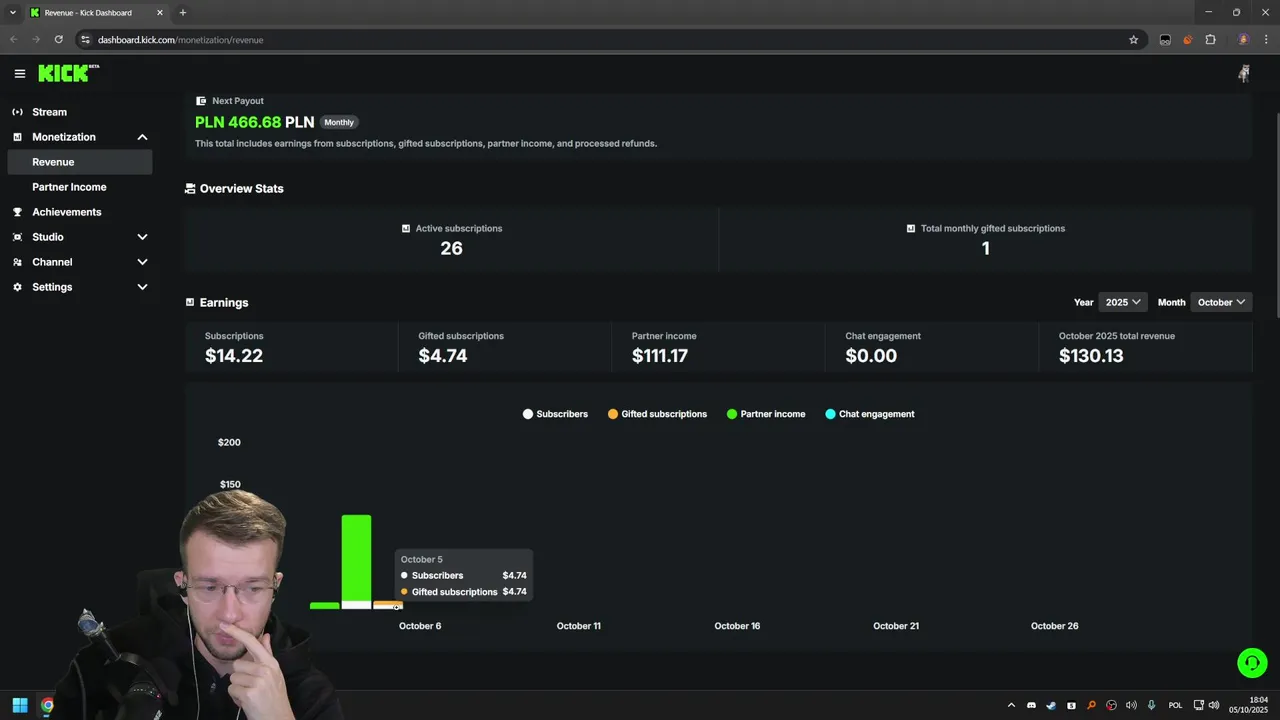Viewport: 1280px width, 720px height.
Task: Click the Studio camera icon
Action: tap(17, 237)
